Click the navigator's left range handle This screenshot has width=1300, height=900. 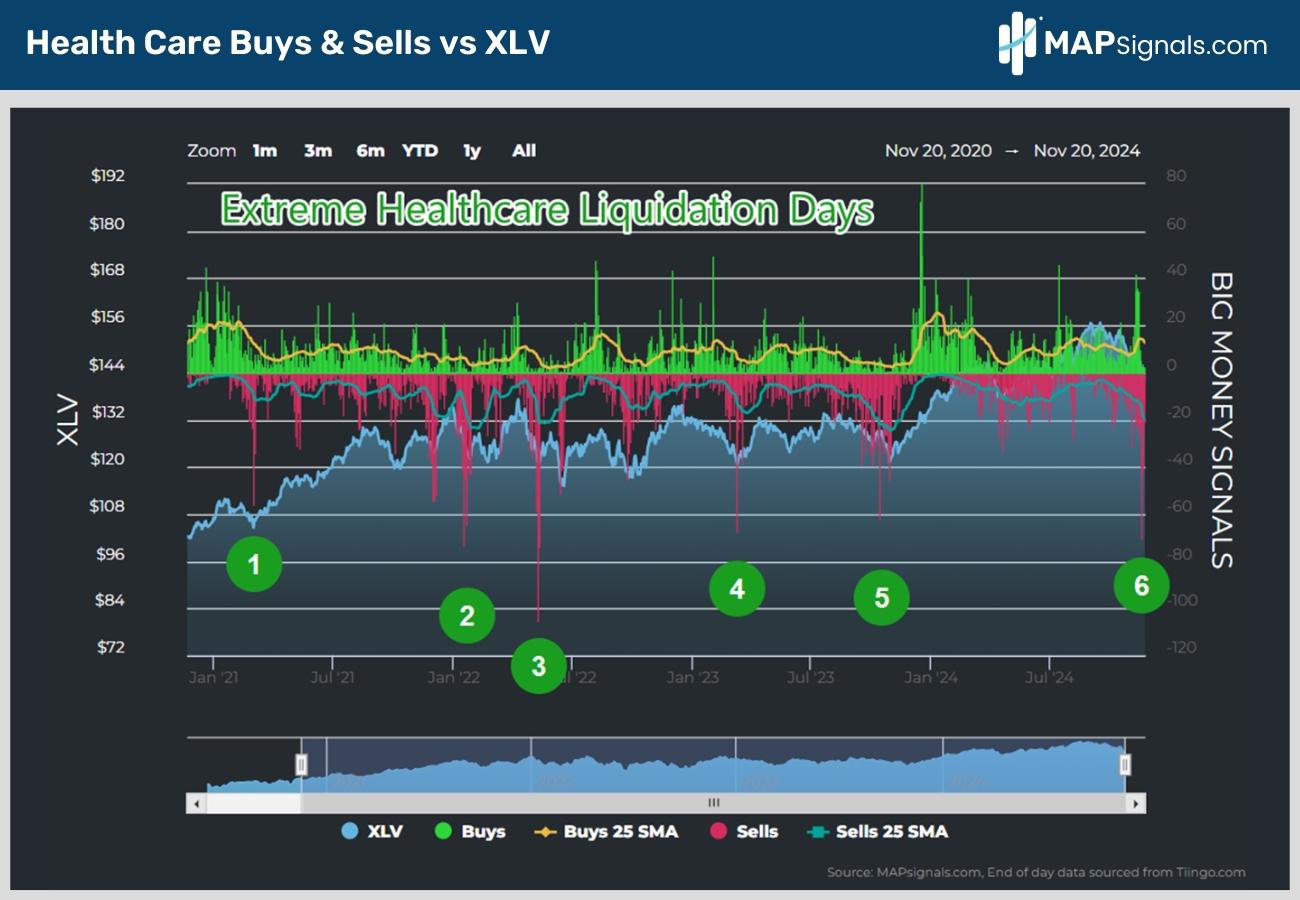(x=301, y=765)
